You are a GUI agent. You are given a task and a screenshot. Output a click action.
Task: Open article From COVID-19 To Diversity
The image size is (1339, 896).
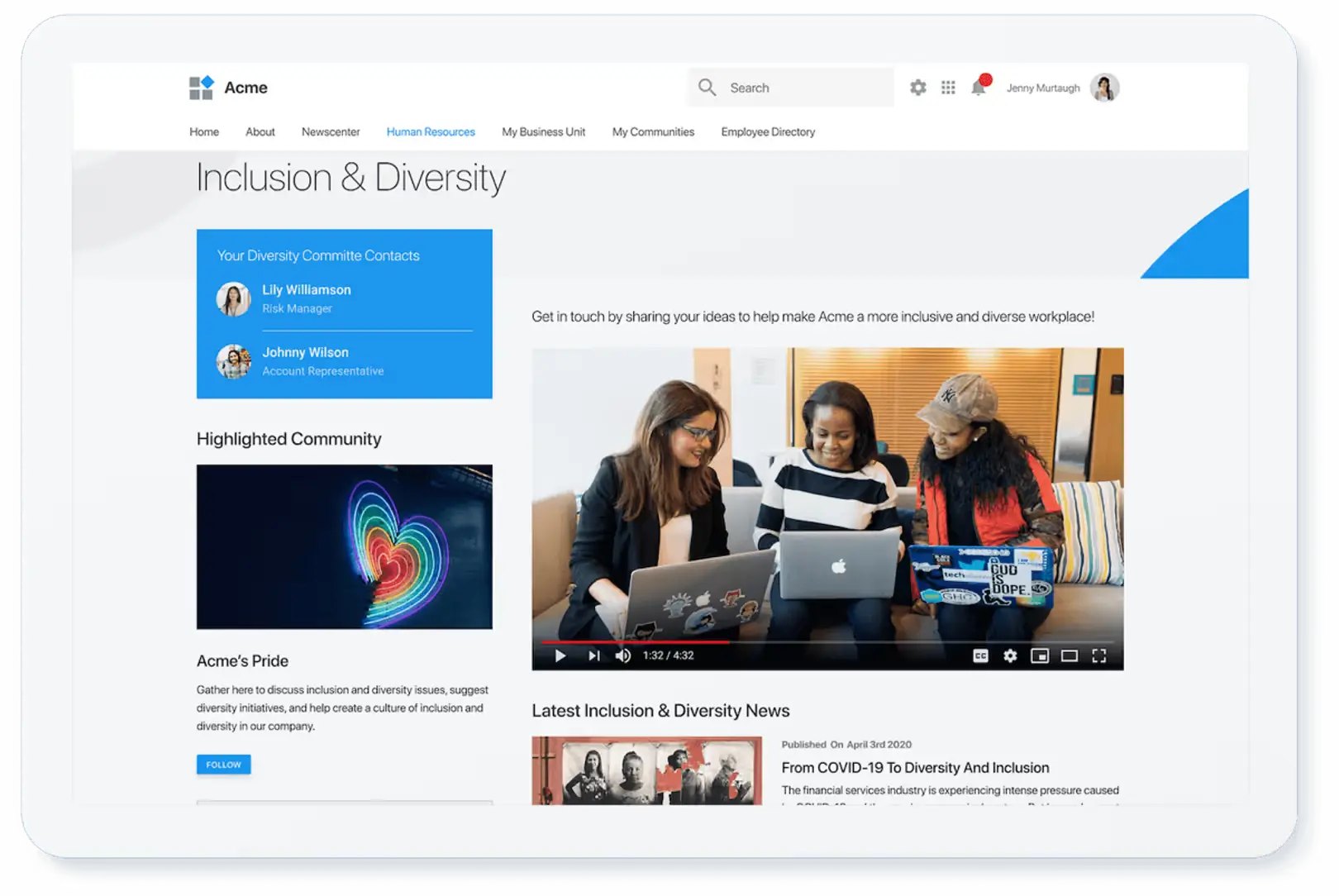(x=915, y=769)
